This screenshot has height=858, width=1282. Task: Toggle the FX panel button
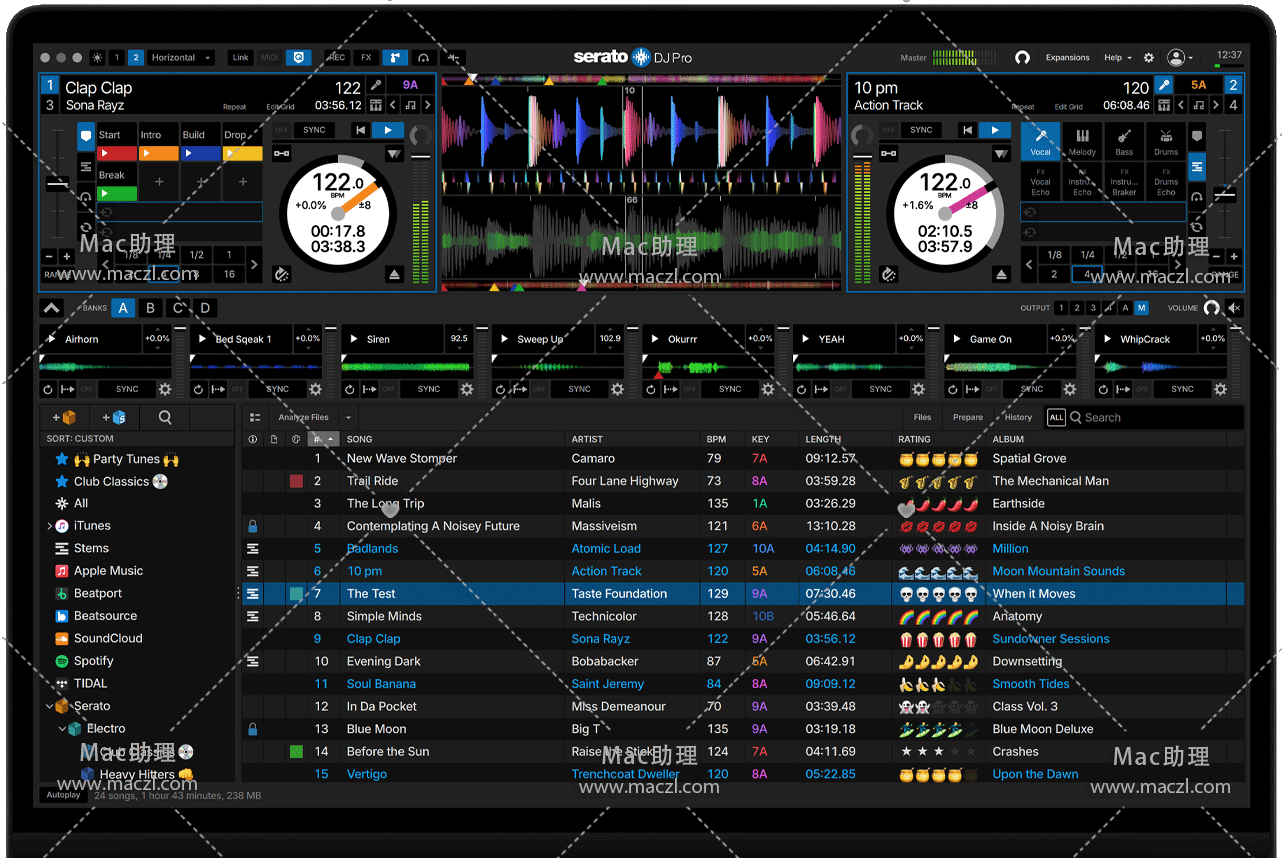pos(366,58)
